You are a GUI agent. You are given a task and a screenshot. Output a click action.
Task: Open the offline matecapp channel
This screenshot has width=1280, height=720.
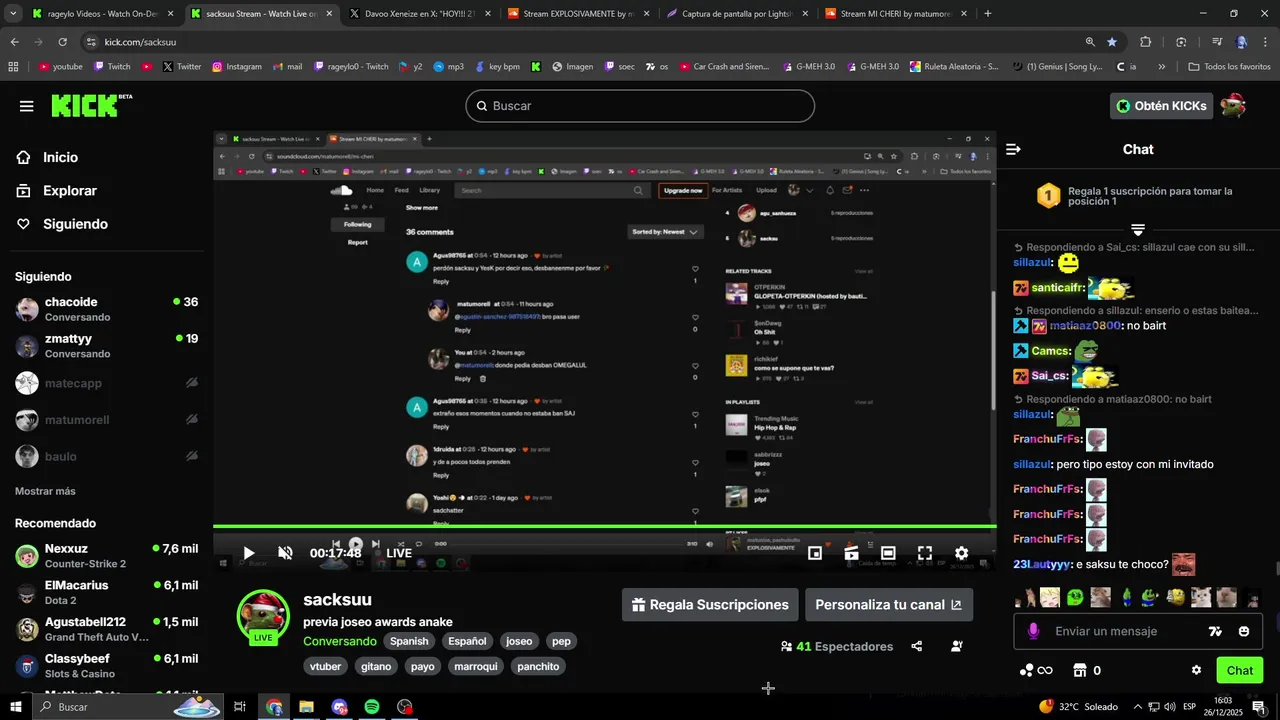tap(106, 383)
